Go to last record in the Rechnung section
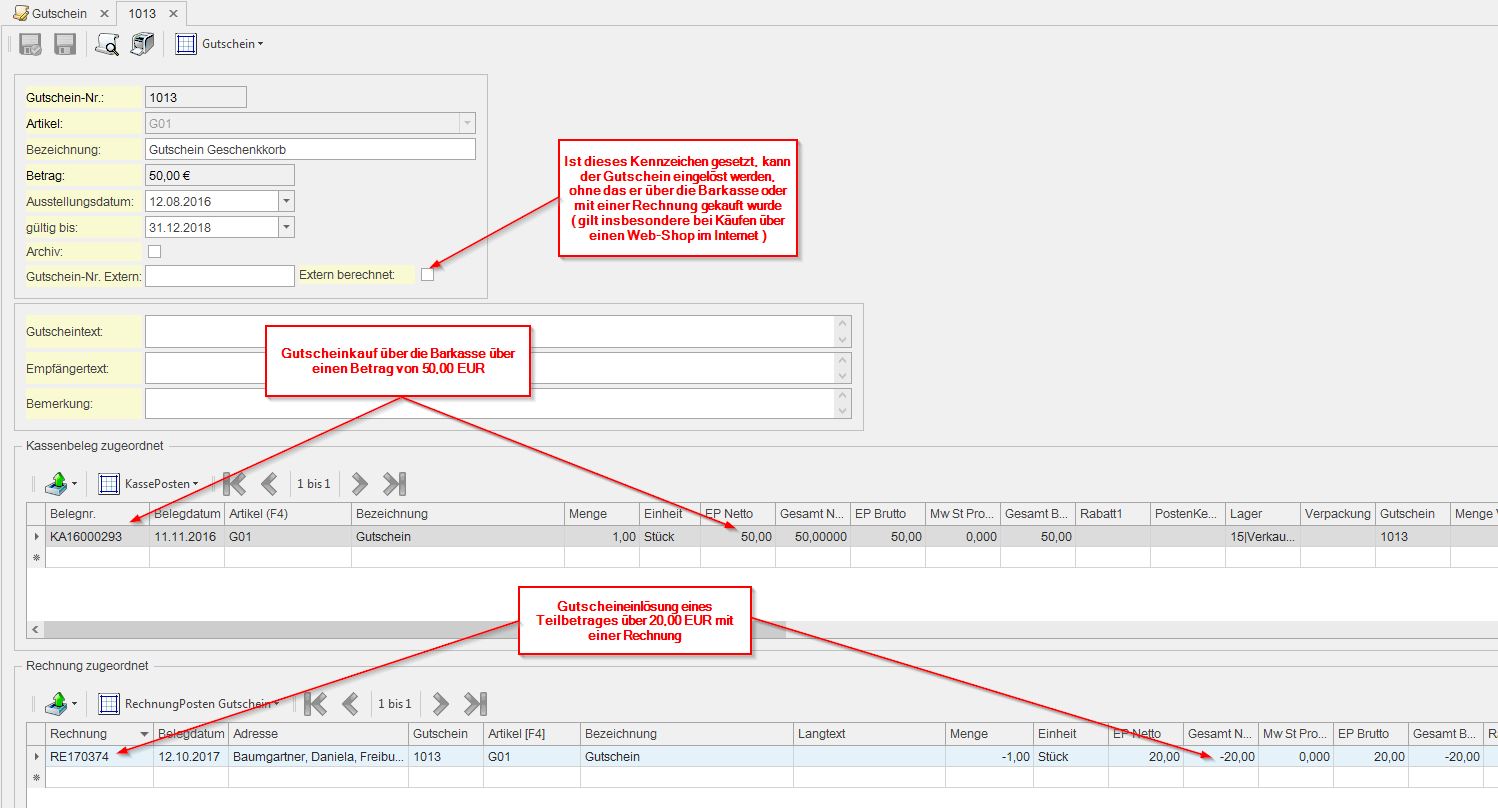Image resolution: width=1498 pixels, height=808 pixels. tap(475, 704)
